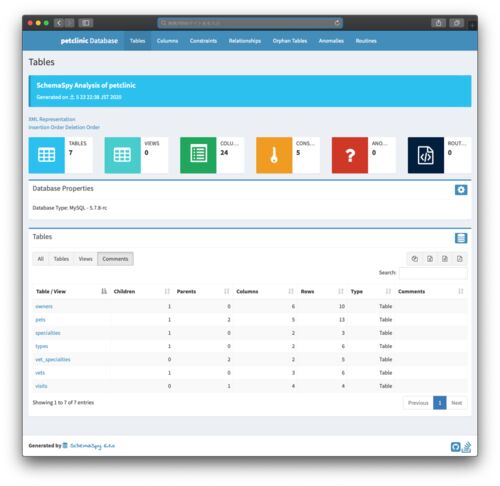Click the second export file icon
The height and width of the screenshot is (486, 500).
[430, 259]
